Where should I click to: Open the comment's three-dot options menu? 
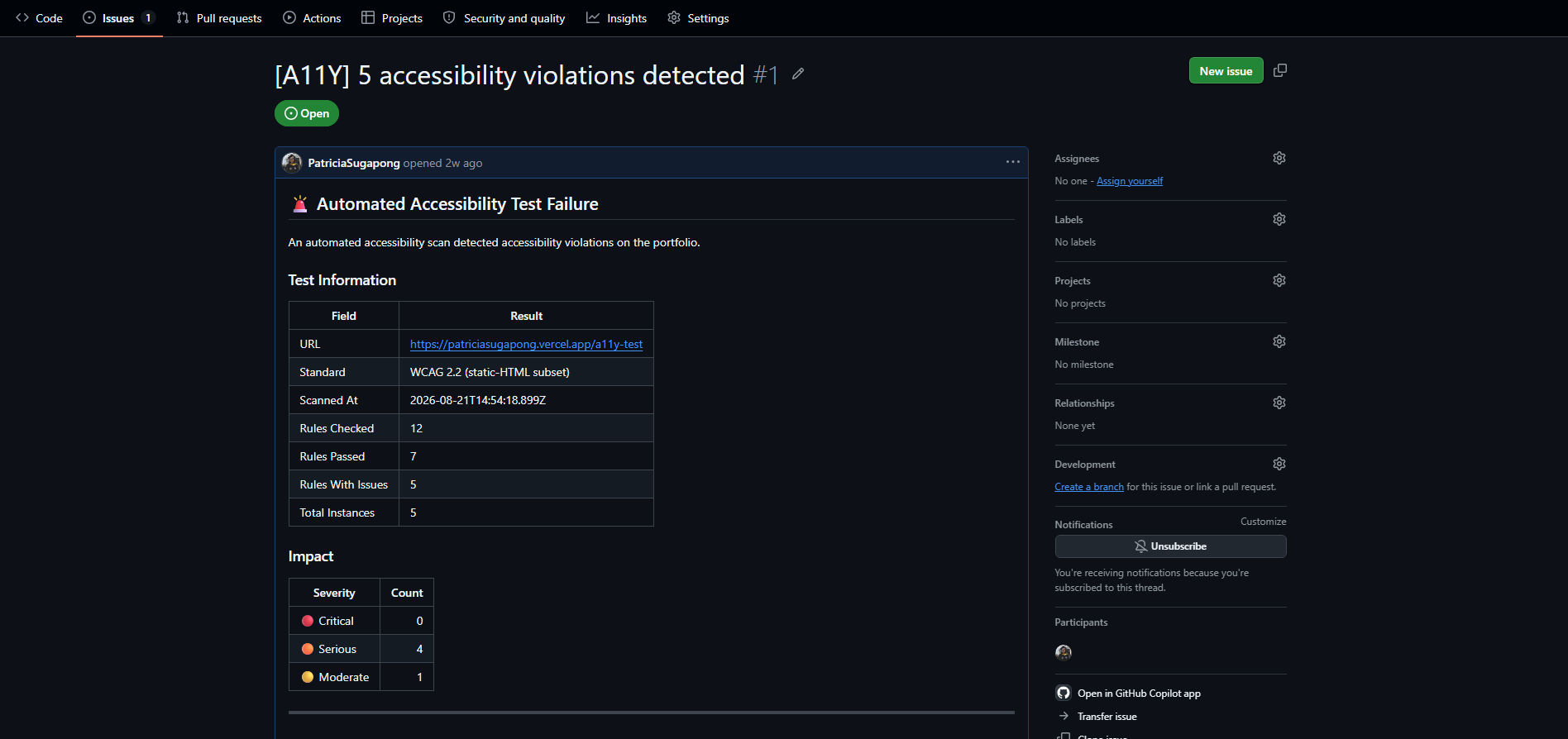[1013, 162]
